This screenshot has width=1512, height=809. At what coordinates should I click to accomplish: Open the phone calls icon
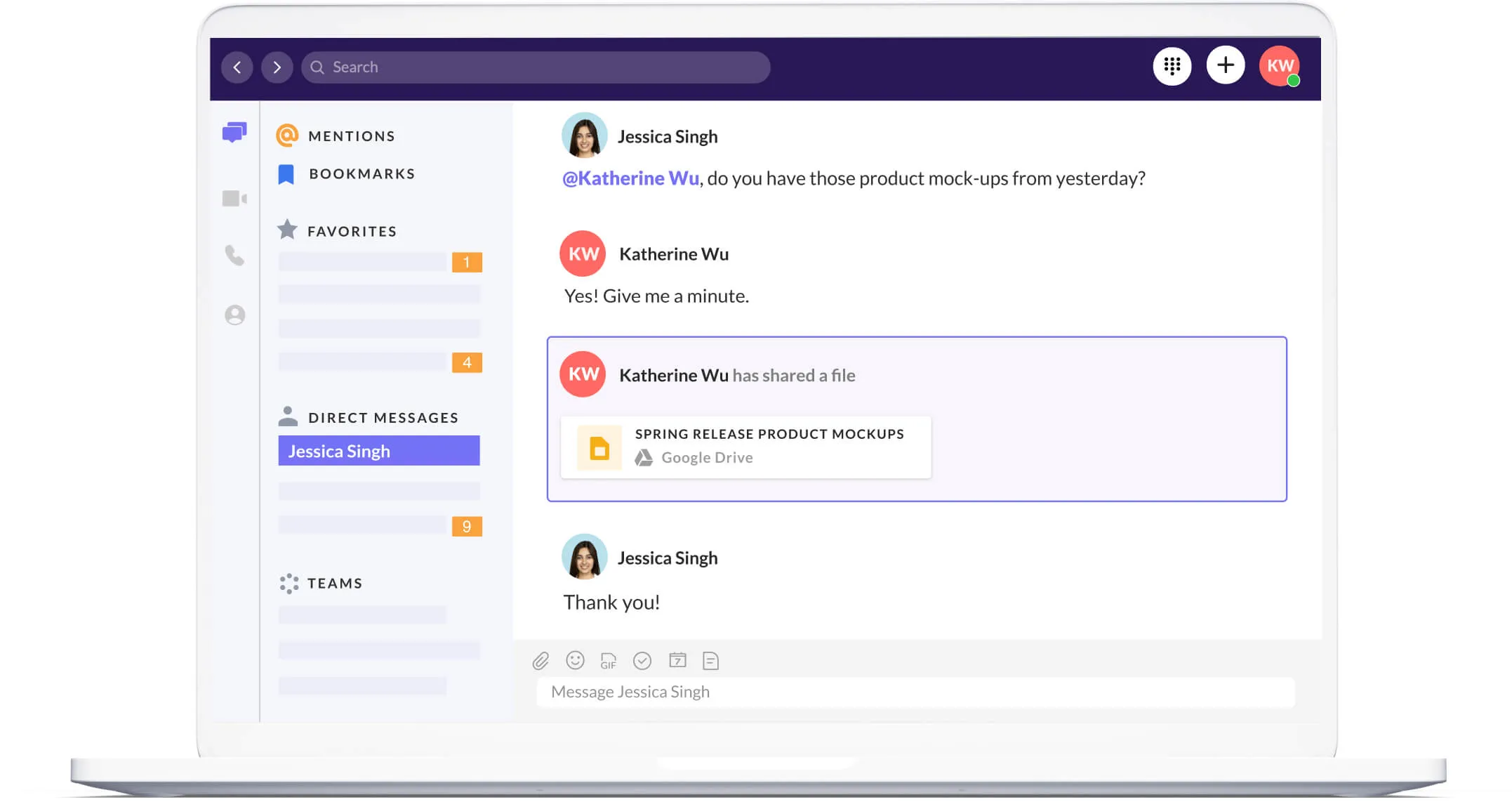pyautogui.click(x=234, y=256)
